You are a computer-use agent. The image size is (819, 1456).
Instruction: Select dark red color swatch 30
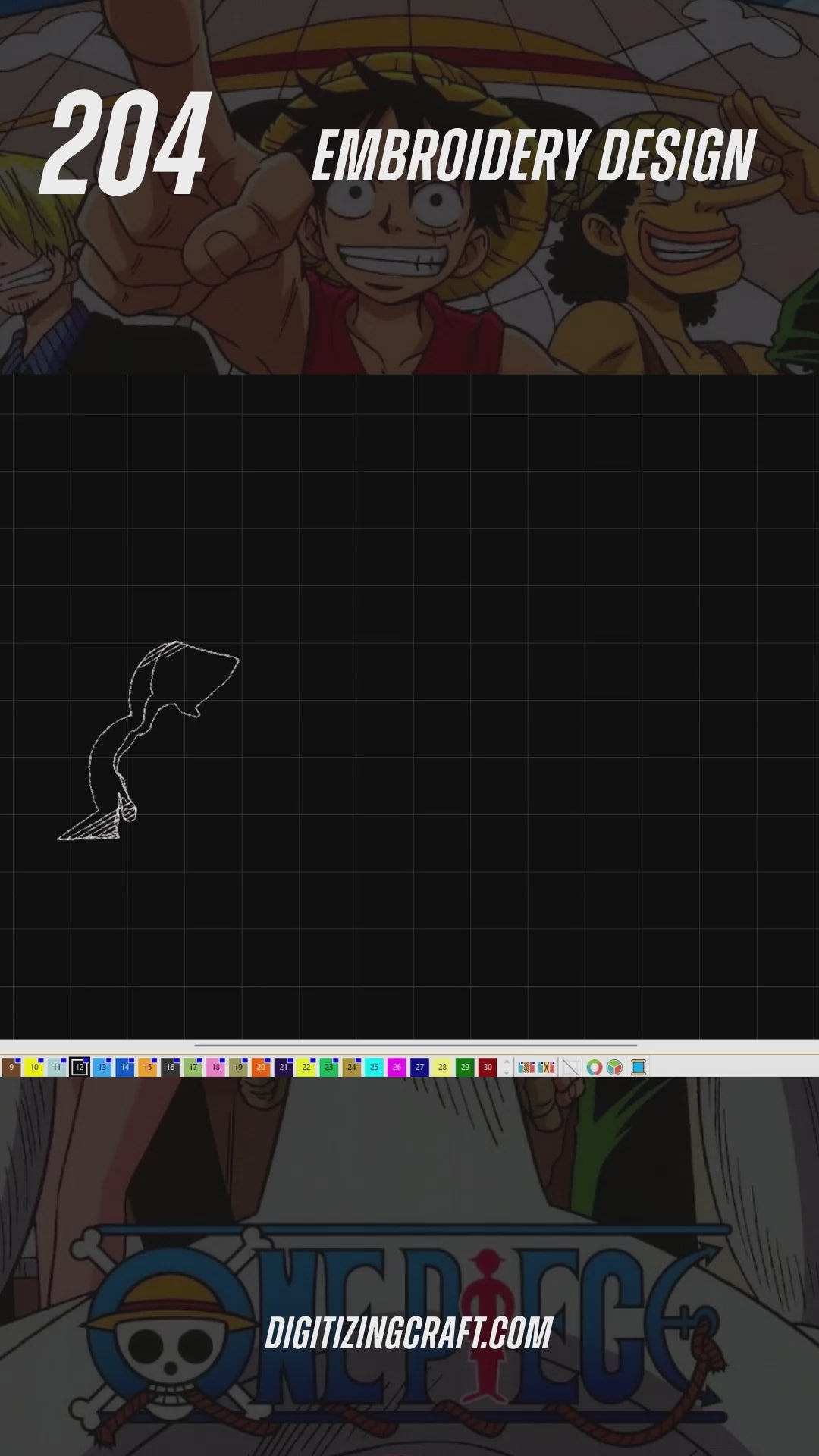click(488, 1068)
